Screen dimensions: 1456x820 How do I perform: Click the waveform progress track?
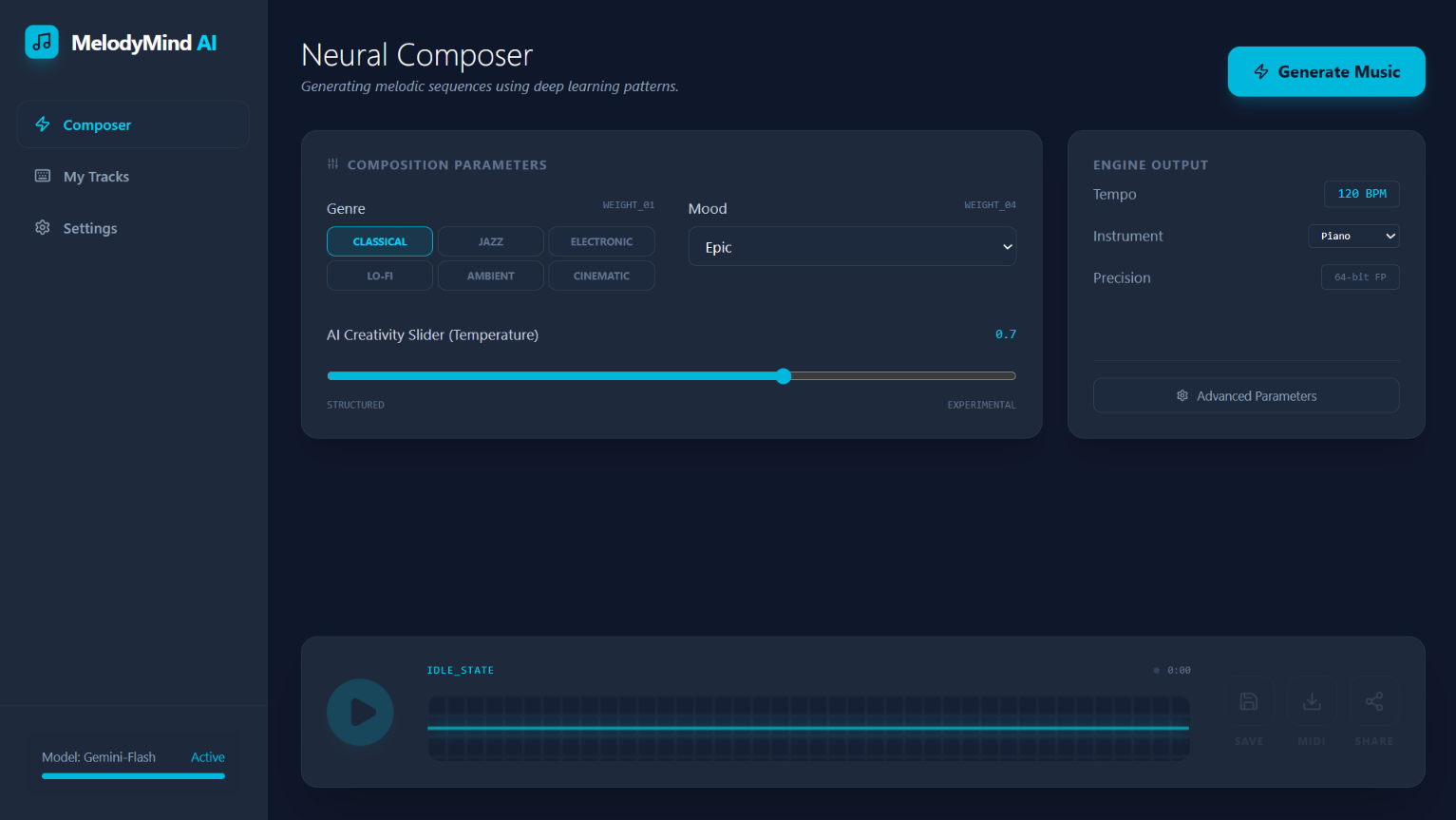tap(808, 728)
